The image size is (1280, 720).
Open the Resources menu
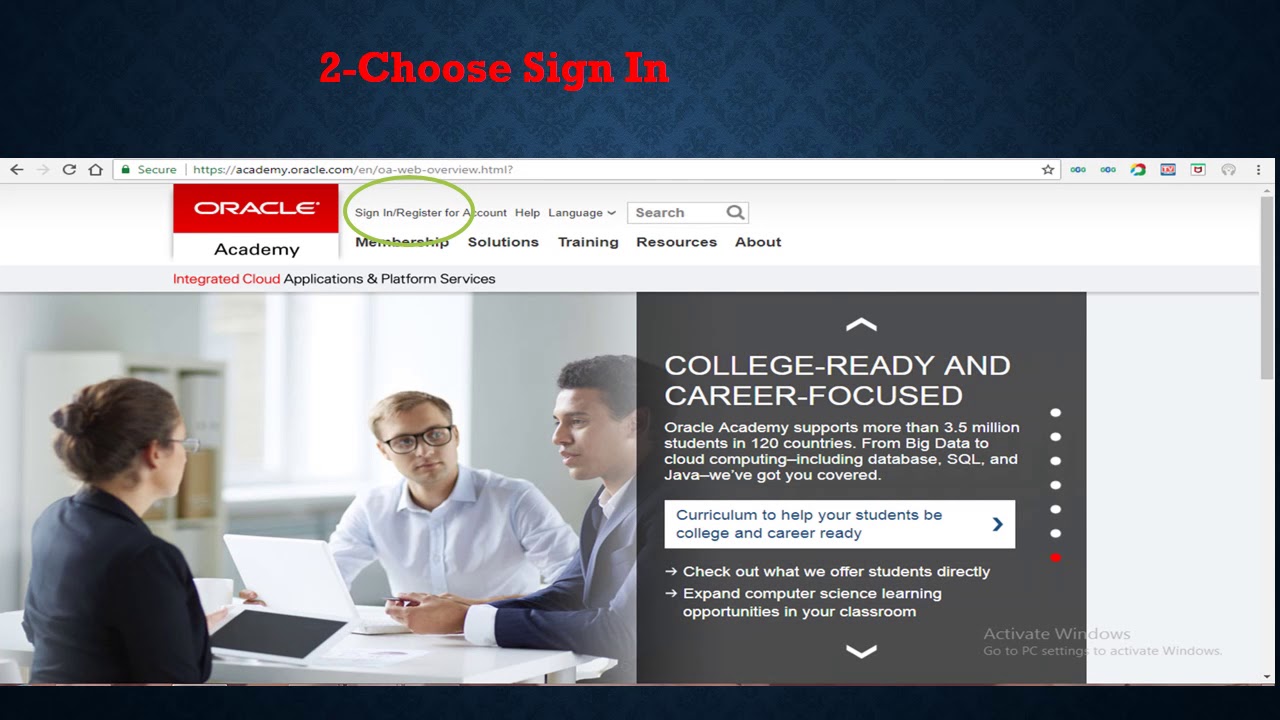[676, 242]
